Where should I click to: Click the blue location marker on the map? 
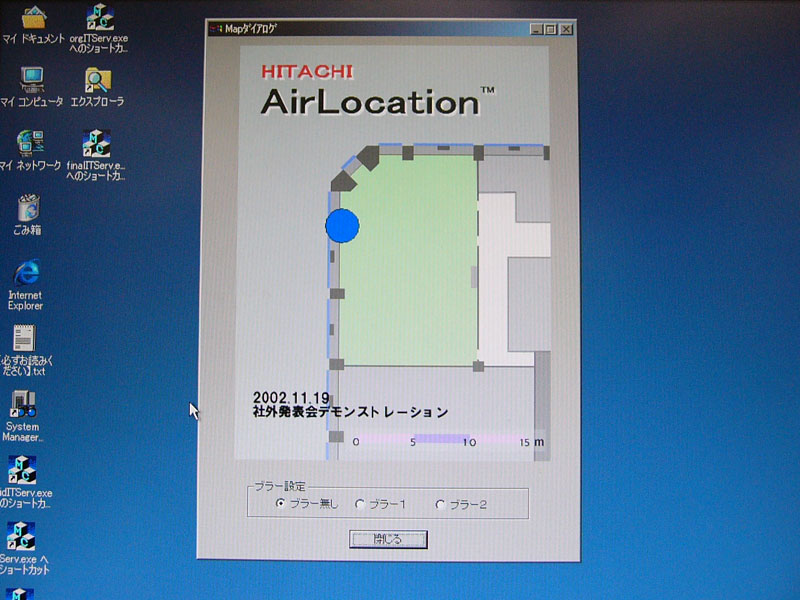click(x=342, y=226)
